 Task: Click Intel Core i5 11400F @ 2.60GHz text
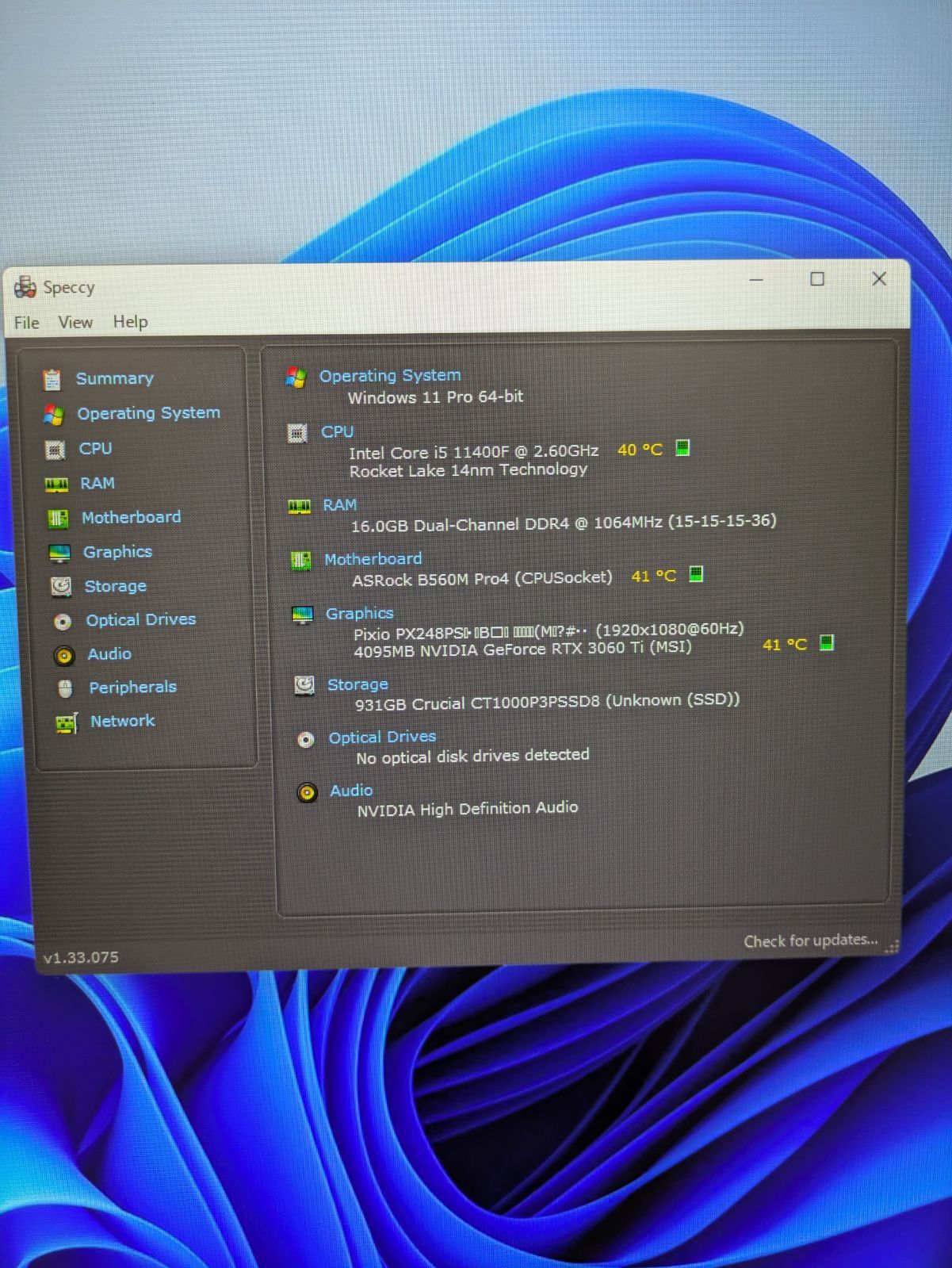(474, 451)
